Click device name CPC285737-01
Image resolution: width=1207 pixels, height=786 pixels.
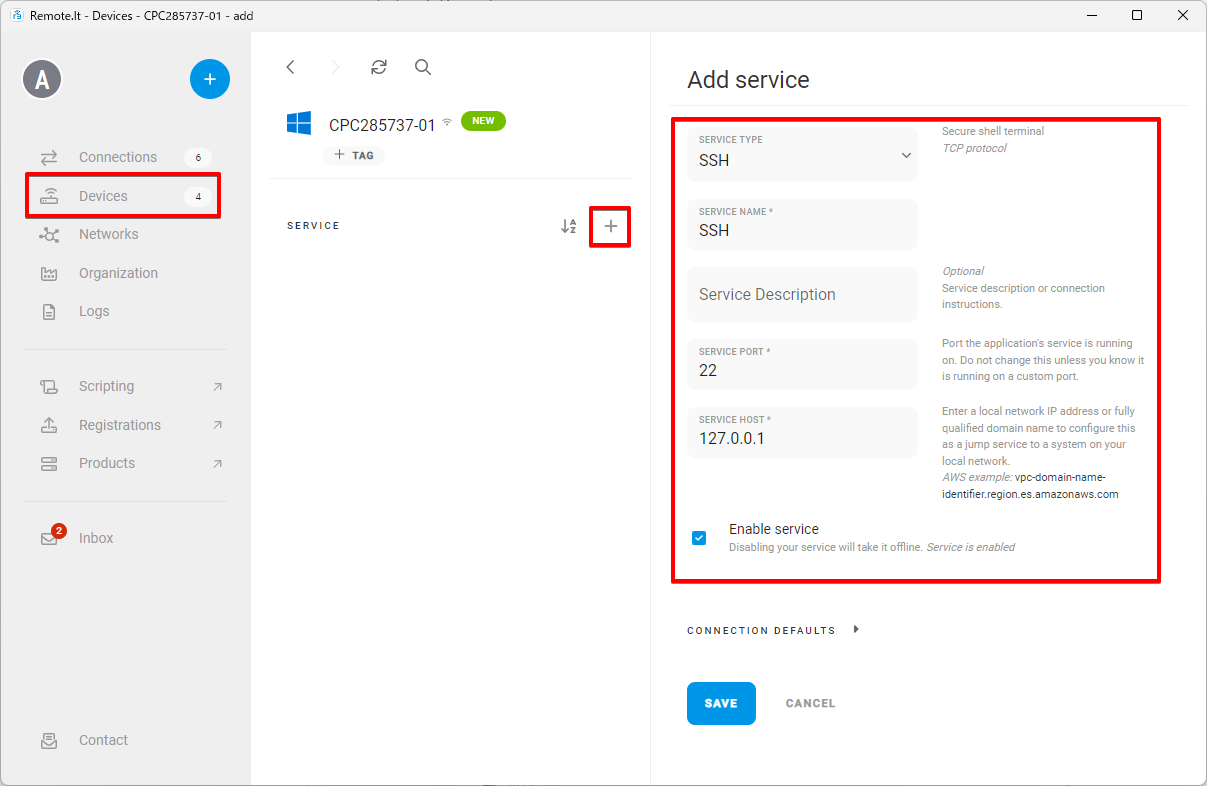click(382, 125)
